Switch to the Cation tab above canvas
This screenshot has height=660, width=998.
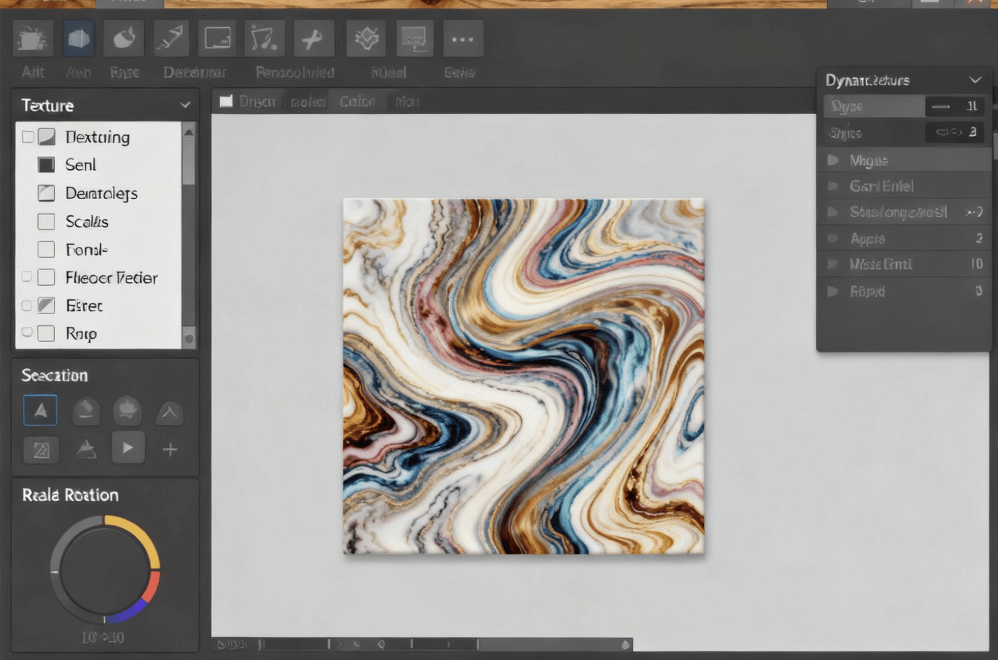tap(357, 101)
